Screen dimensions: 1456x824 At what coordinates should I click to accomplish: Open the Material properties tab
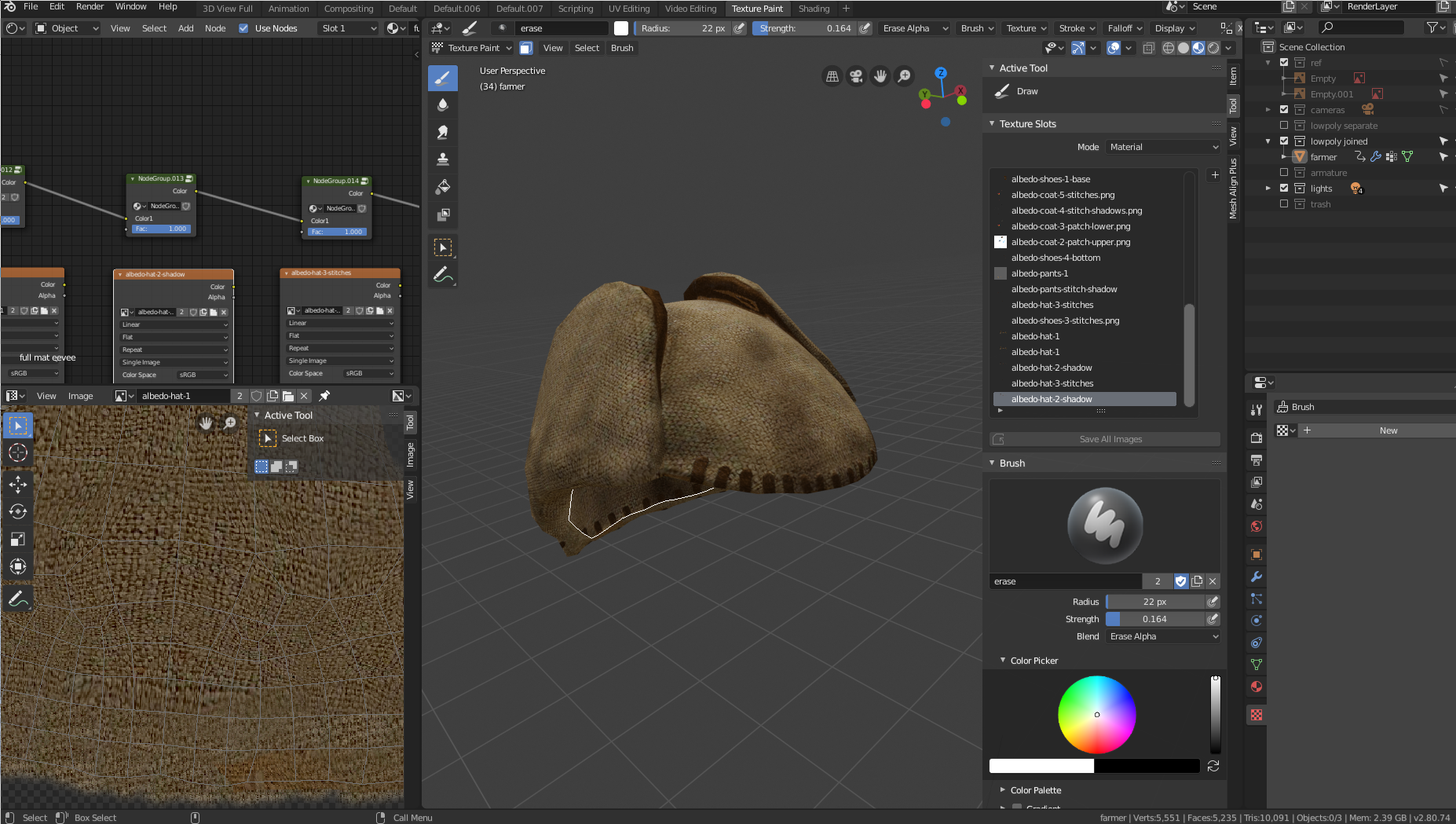1257,687
